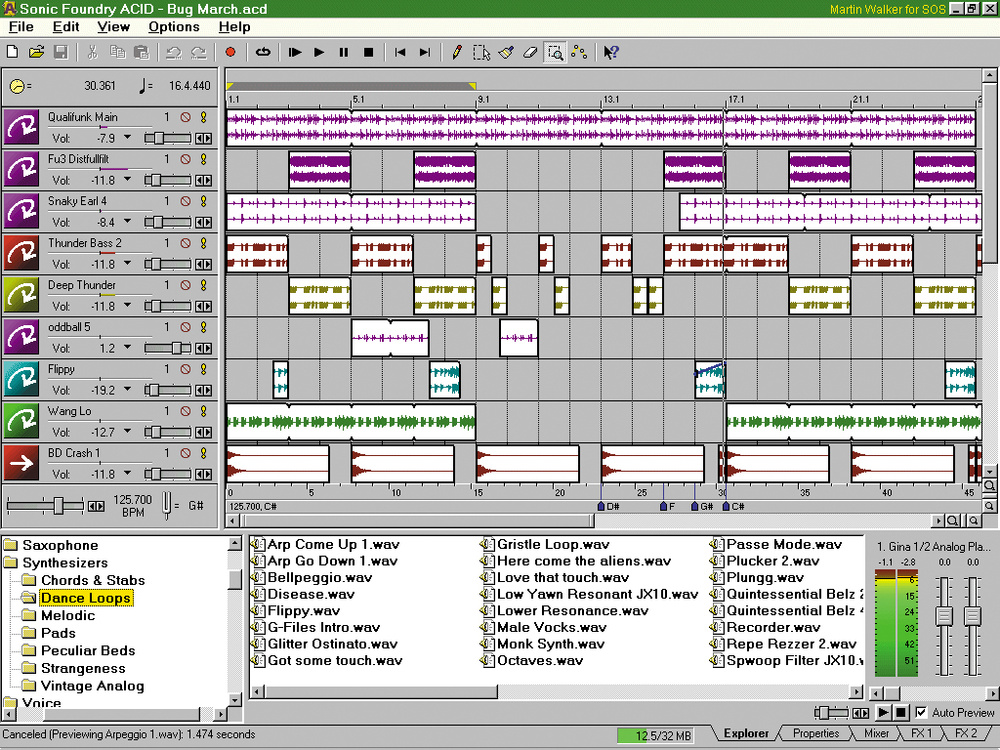The image size is (1000, 750).
Task: Solo the Deep Thunder track
Action: [x=204, y=285]
